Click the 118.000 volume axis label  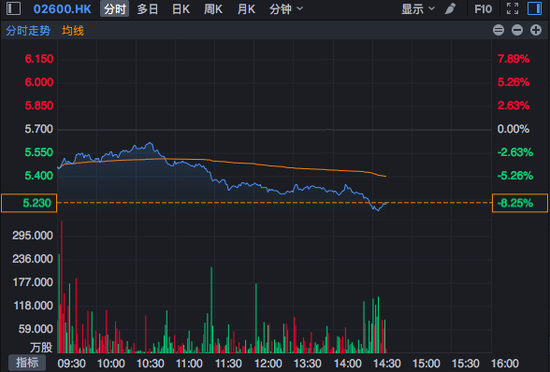(x=33, y=306)
